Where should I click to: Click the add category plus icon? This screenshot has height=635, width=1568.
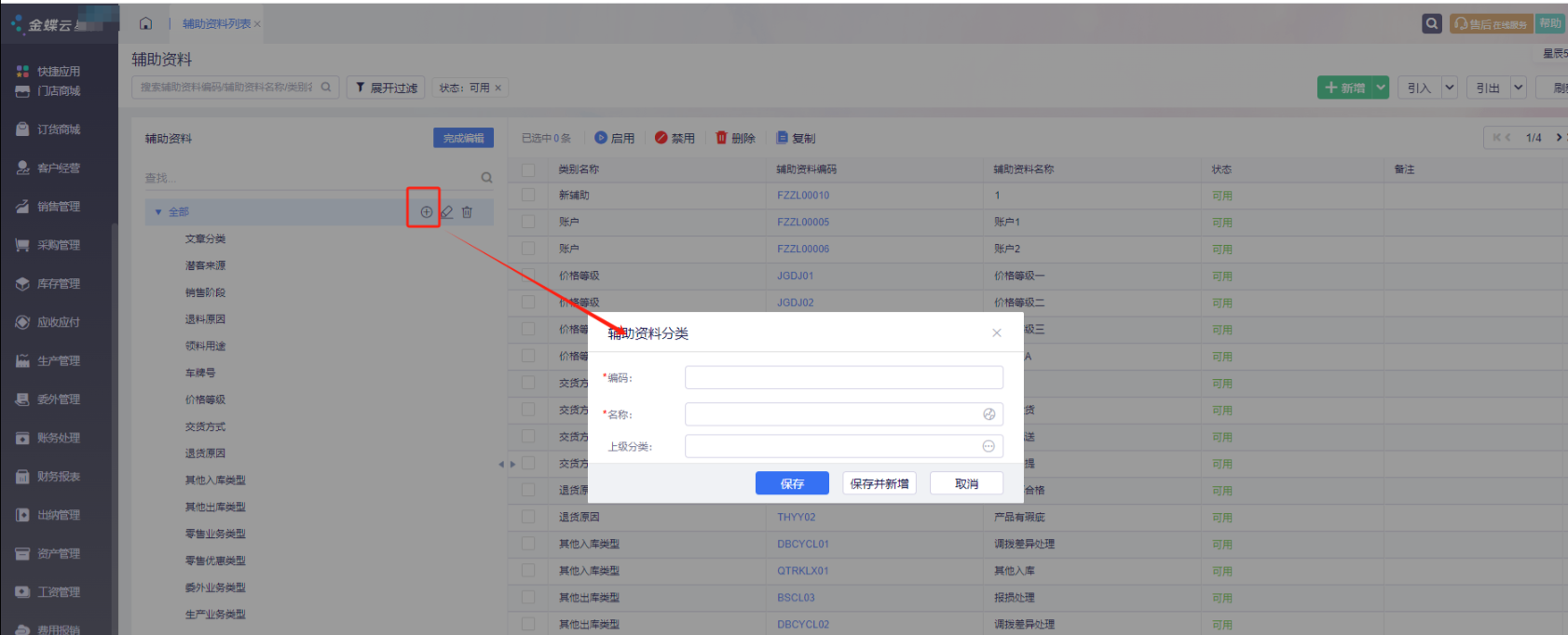coord(426,212)
